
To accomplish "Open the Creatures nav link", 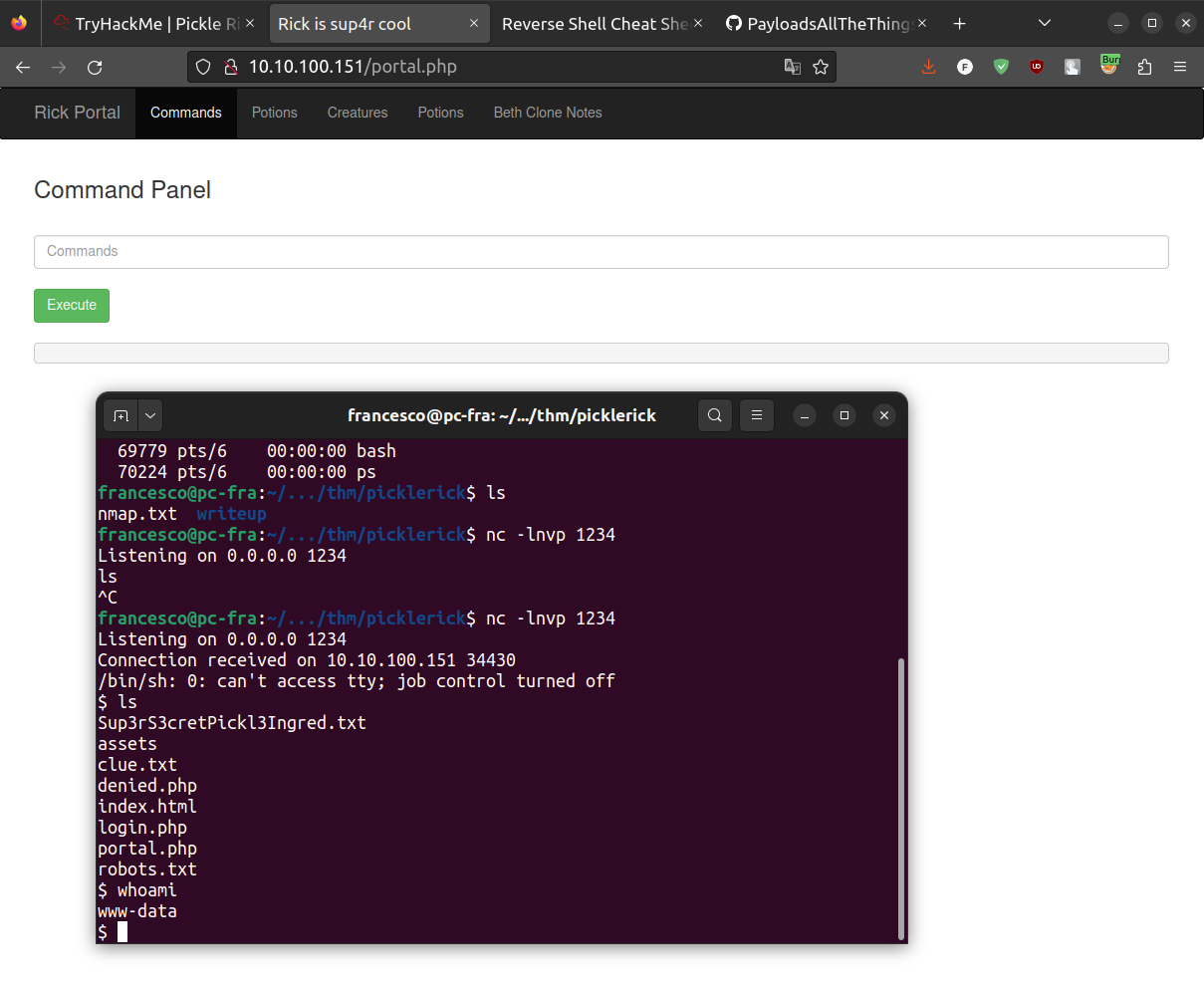I will 358,113.
